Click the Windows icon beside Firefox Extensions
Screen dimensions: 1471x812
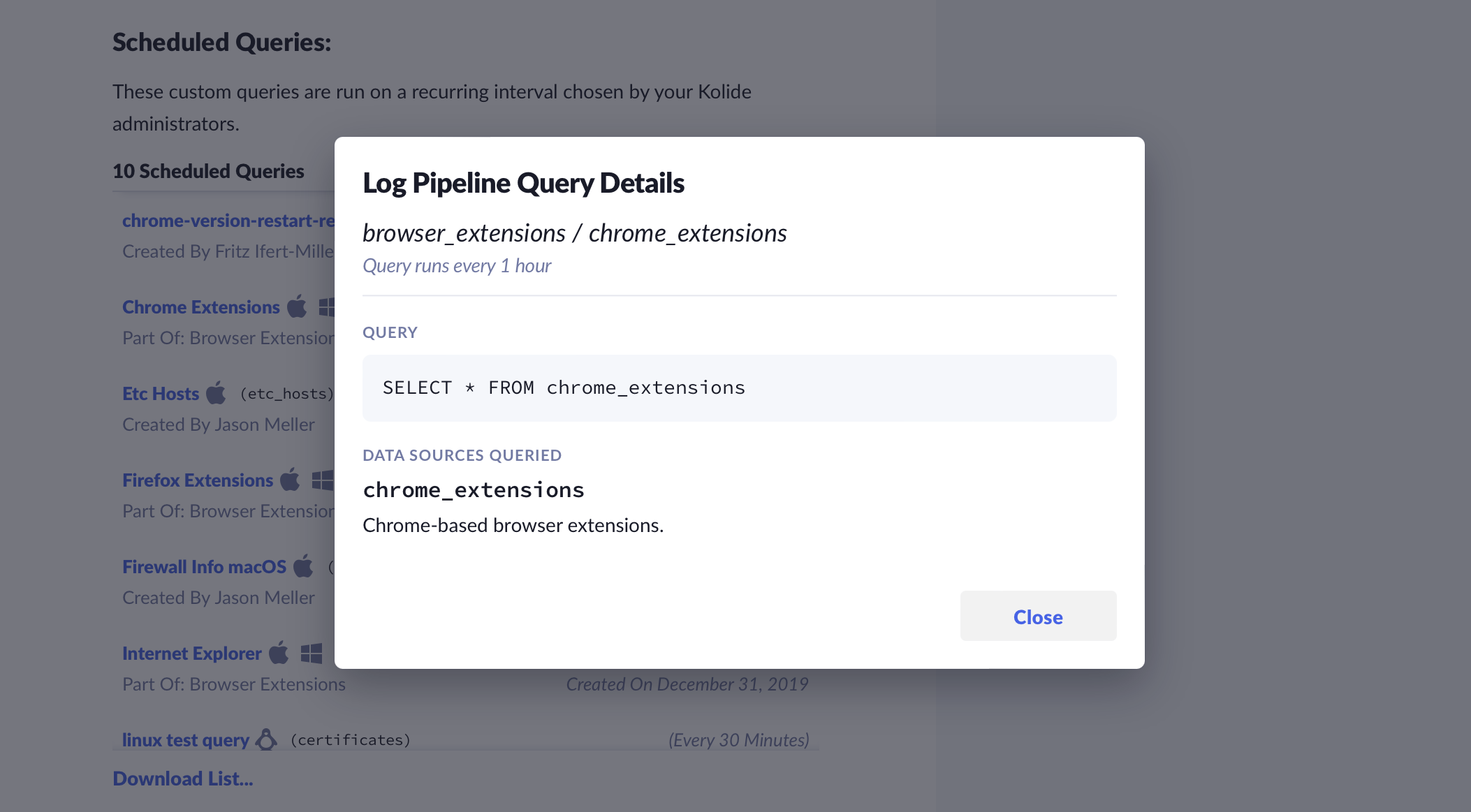click(x=323, y=480)
